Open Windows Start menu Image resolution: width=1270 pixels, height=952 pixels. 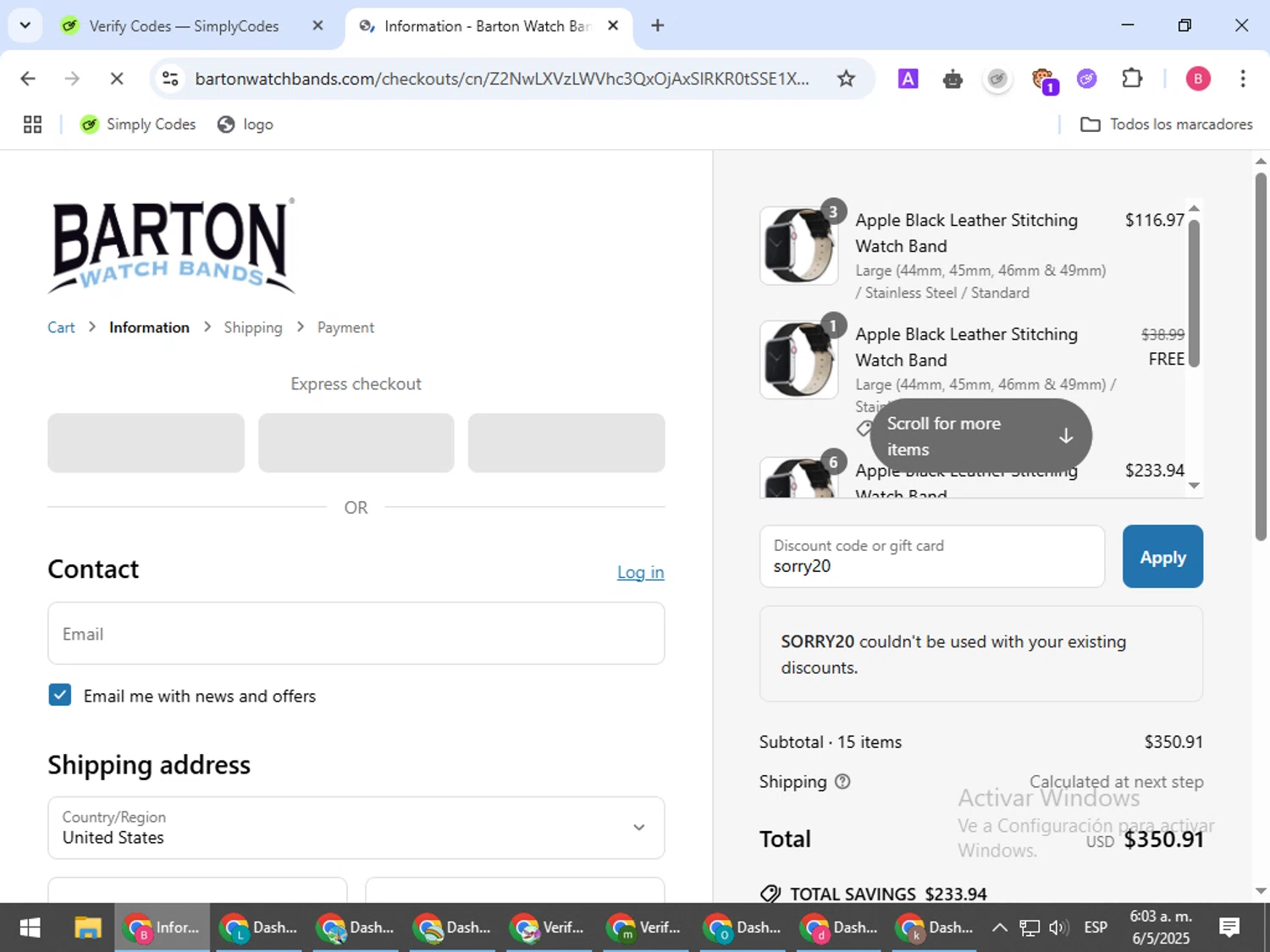[30, 928]
